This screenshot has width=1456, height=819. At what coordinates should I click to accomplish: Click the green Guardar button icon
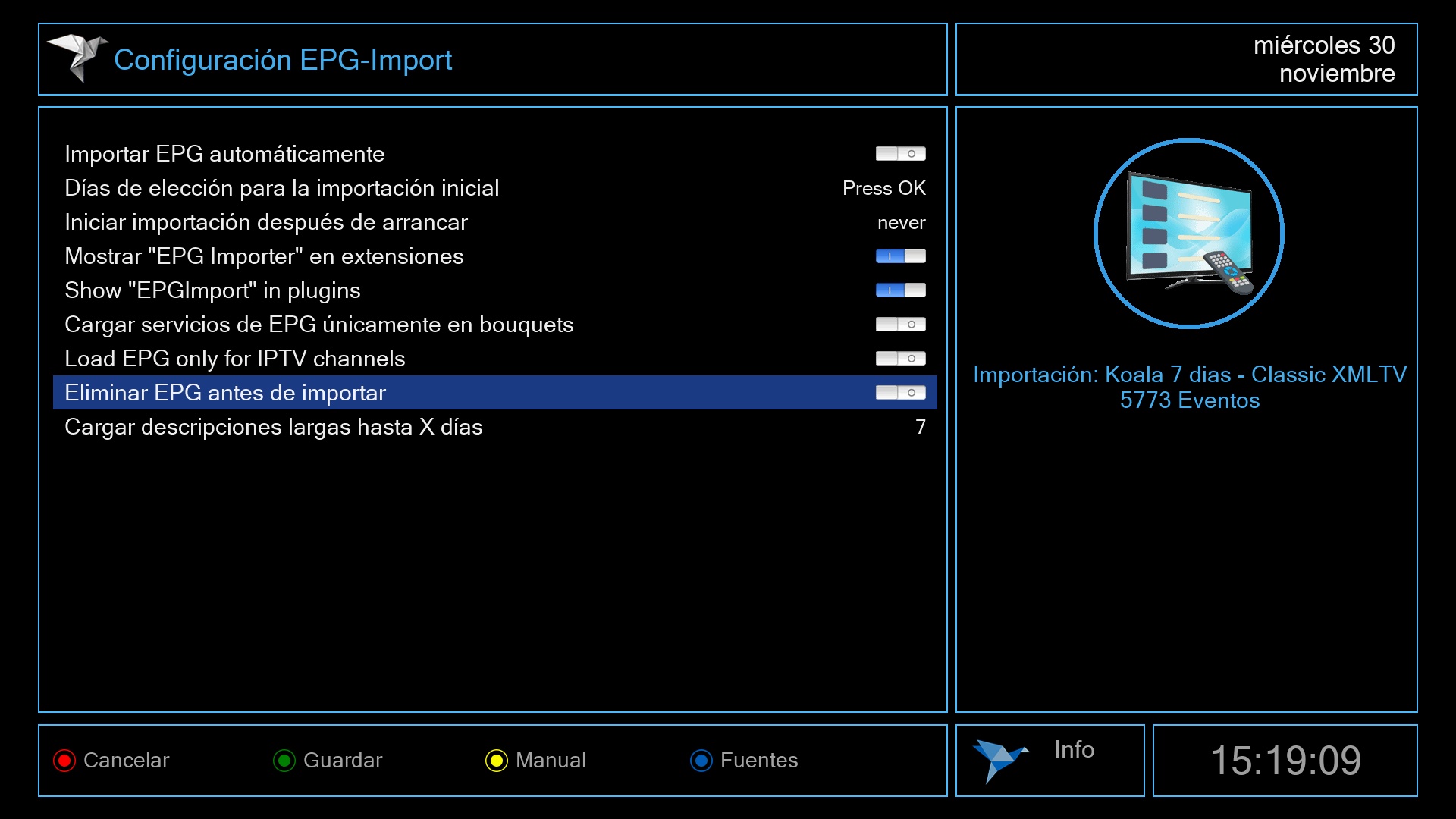(284, 761)
